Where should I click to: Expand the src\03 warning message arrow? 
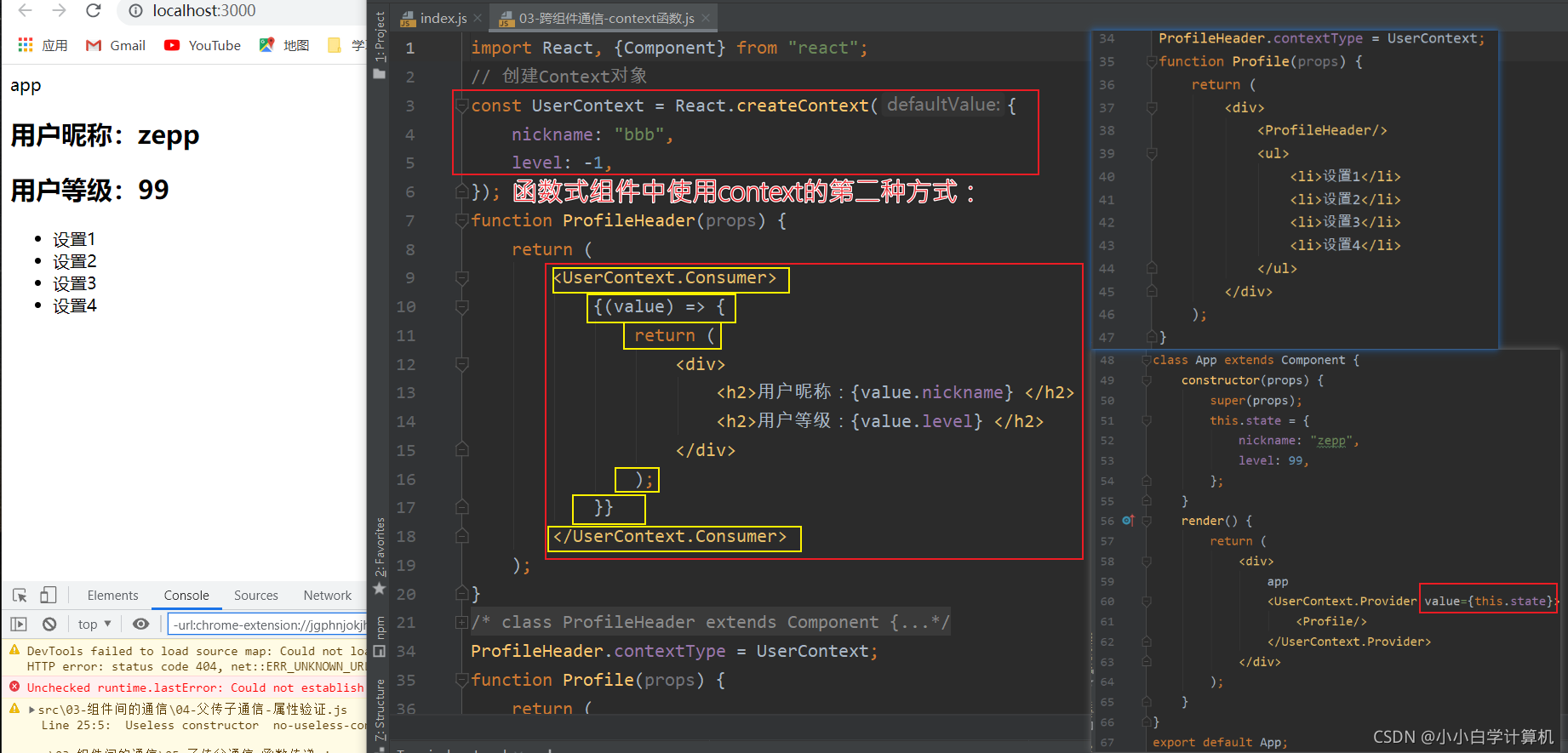[x=32, y=710]
